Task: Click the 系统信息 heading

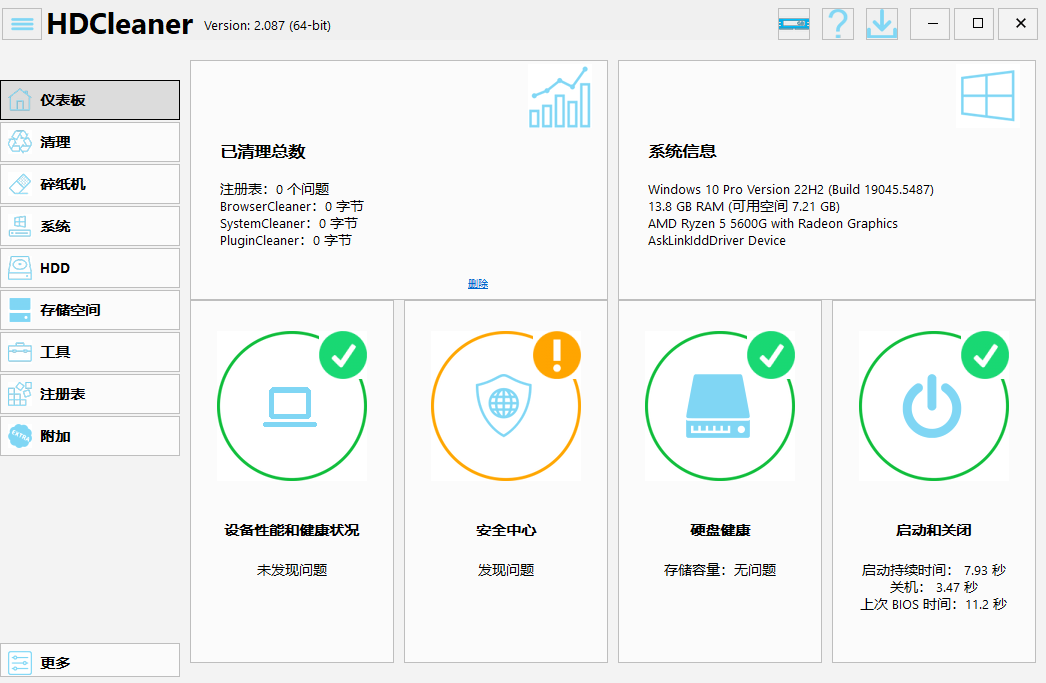Action: 682,152
